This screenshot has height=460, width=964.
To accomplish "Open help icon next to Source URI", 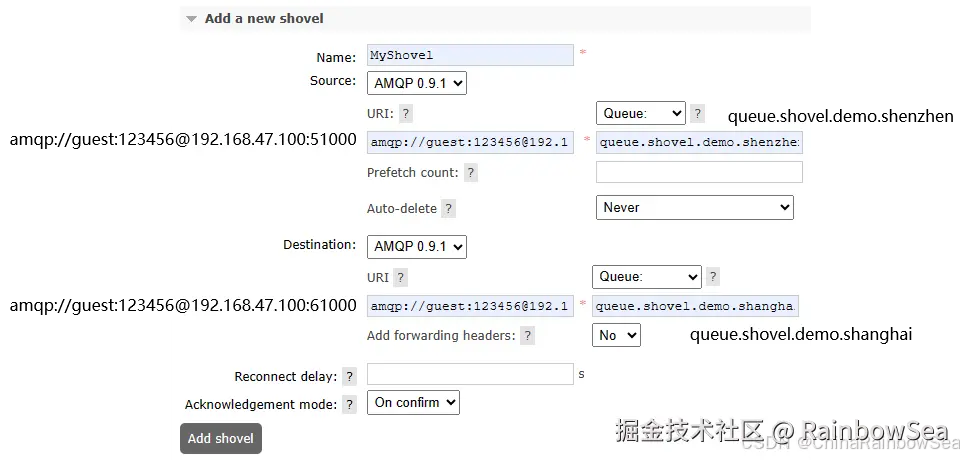I will [406, 114].
